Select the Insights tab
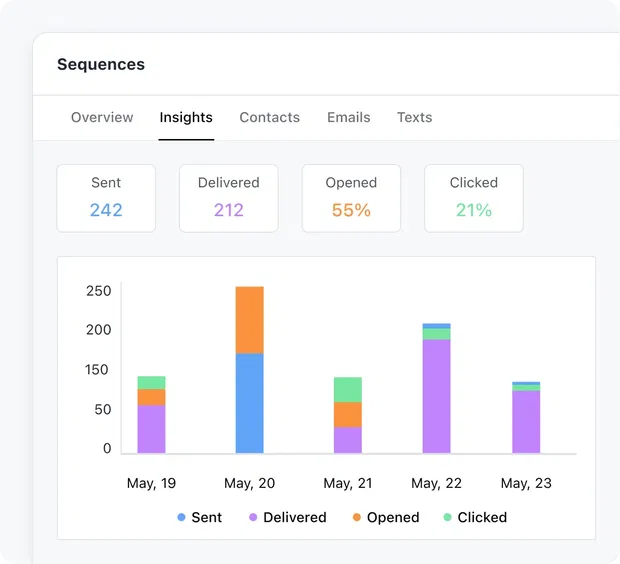The height and width of the screenshot is (564, 620). point(186,117)
